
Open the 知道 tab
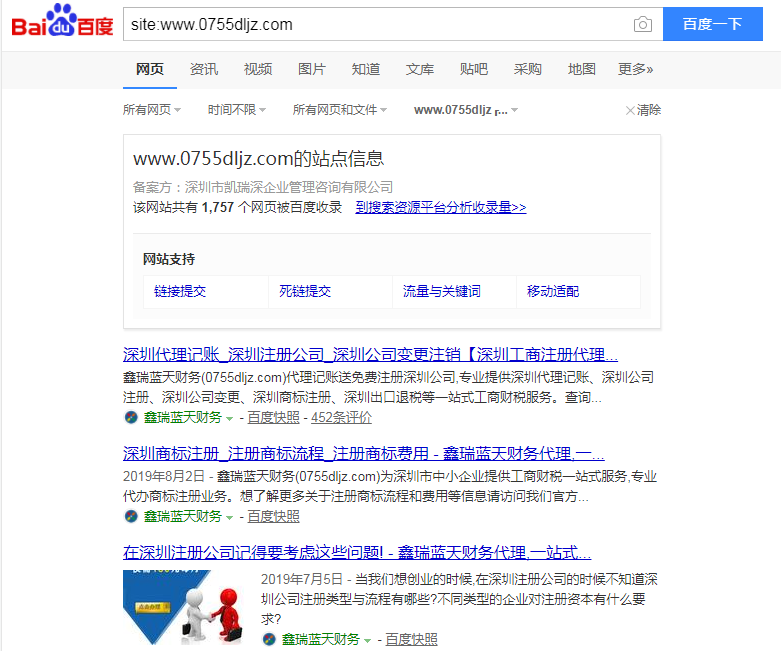point(366,69)
